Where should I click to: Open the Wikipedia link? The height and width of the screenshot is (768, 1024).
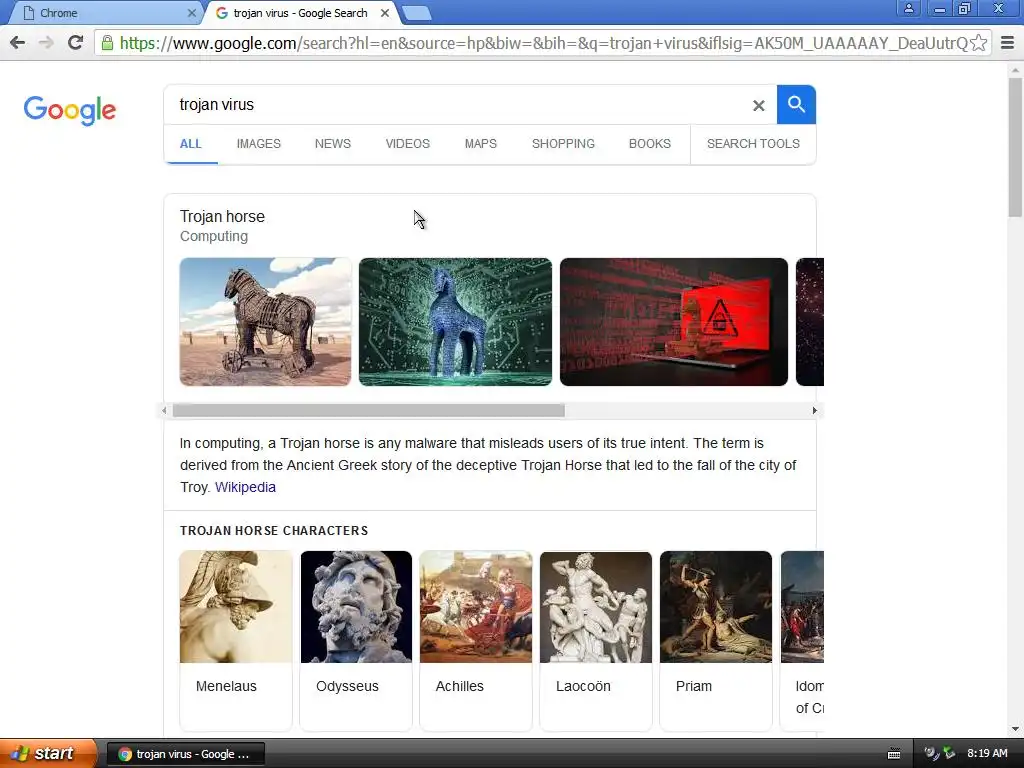click(246, 487)
